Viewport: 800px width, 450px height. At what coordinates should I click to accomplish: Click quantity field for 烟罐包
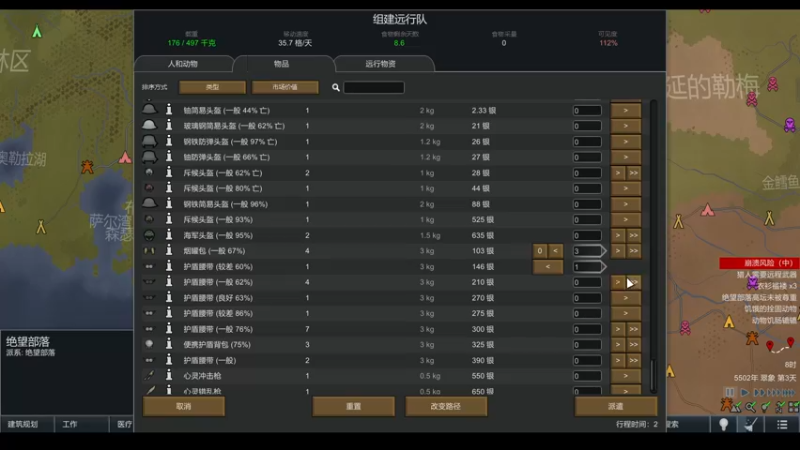tap(589, 251)
